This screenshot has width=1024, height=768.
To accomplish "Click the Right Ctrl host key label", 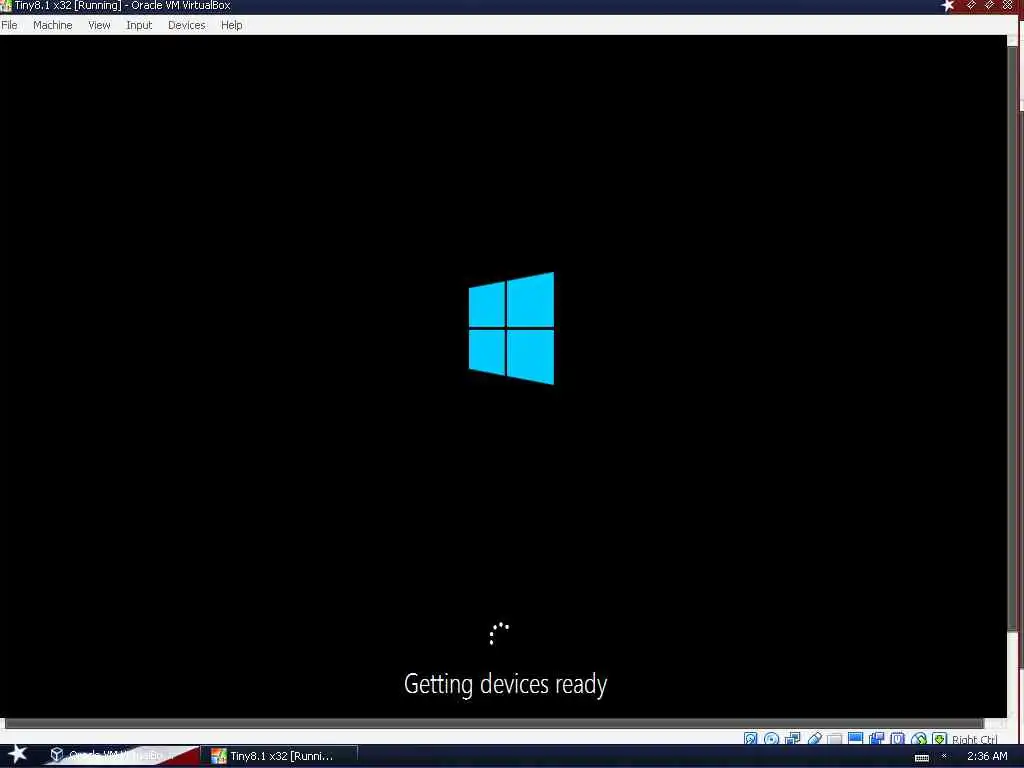I will tap(974, 739).
